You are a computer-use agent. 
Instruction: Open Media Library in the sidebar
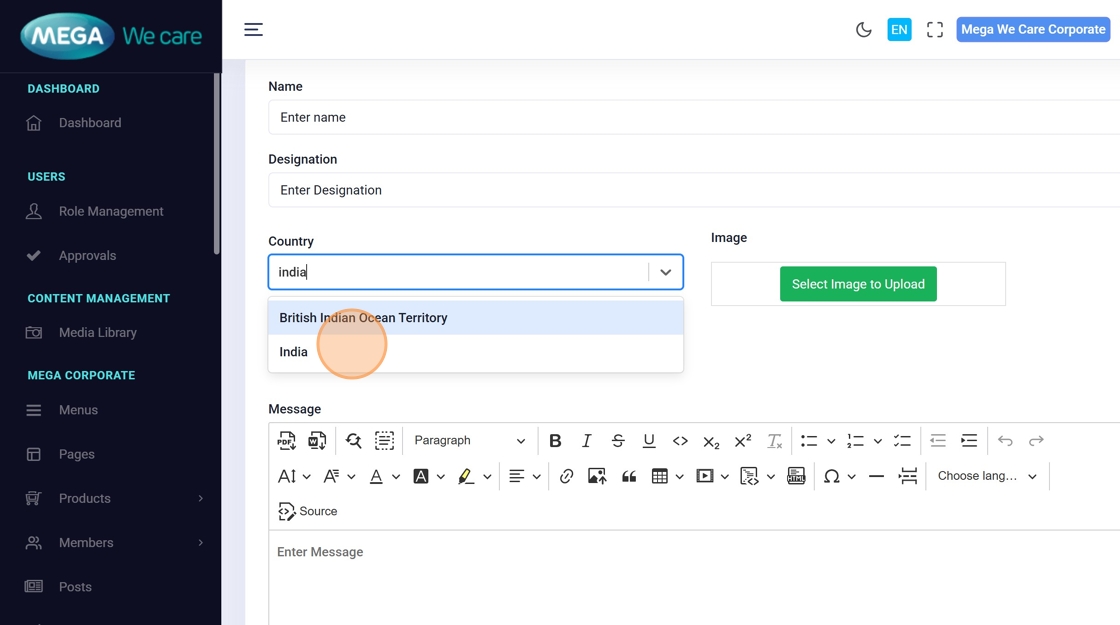[x=97, y=333]
